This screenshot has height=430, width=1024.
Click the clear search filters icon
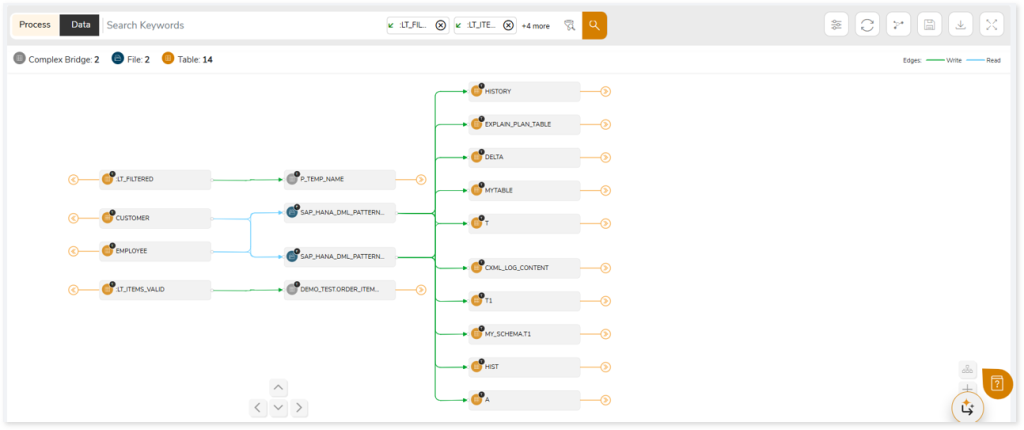tap(568, 25)
